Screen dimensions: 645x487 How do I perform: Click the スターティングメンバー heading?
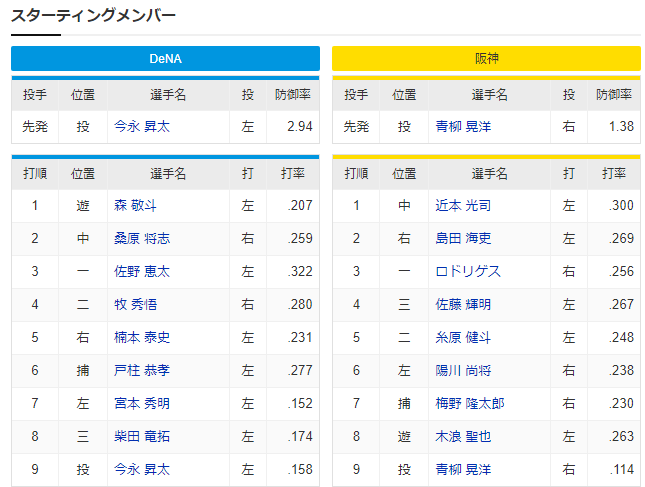(x=93, y=16)
